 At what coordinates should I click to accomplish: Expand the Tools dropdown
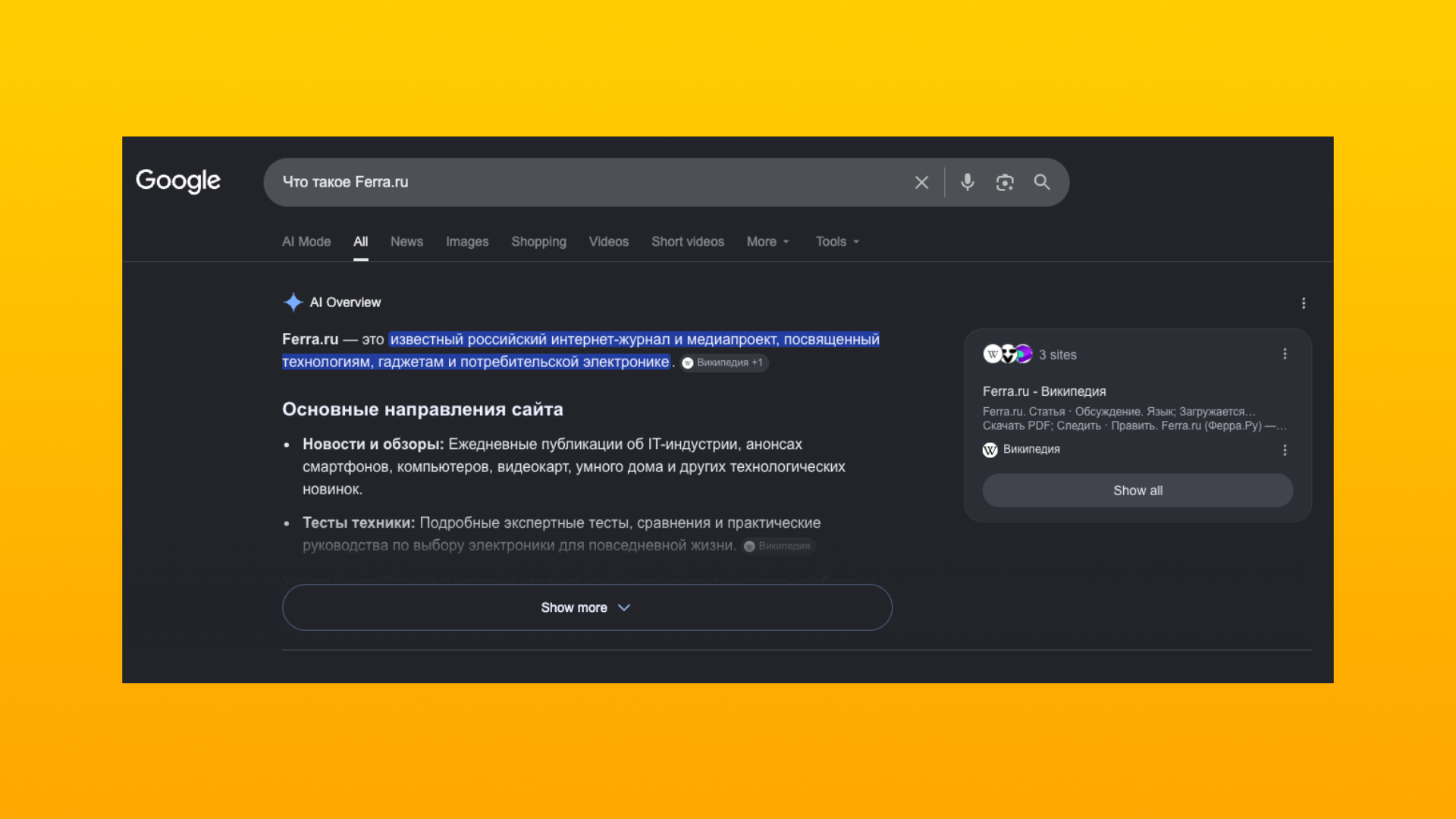pos(837,241)
